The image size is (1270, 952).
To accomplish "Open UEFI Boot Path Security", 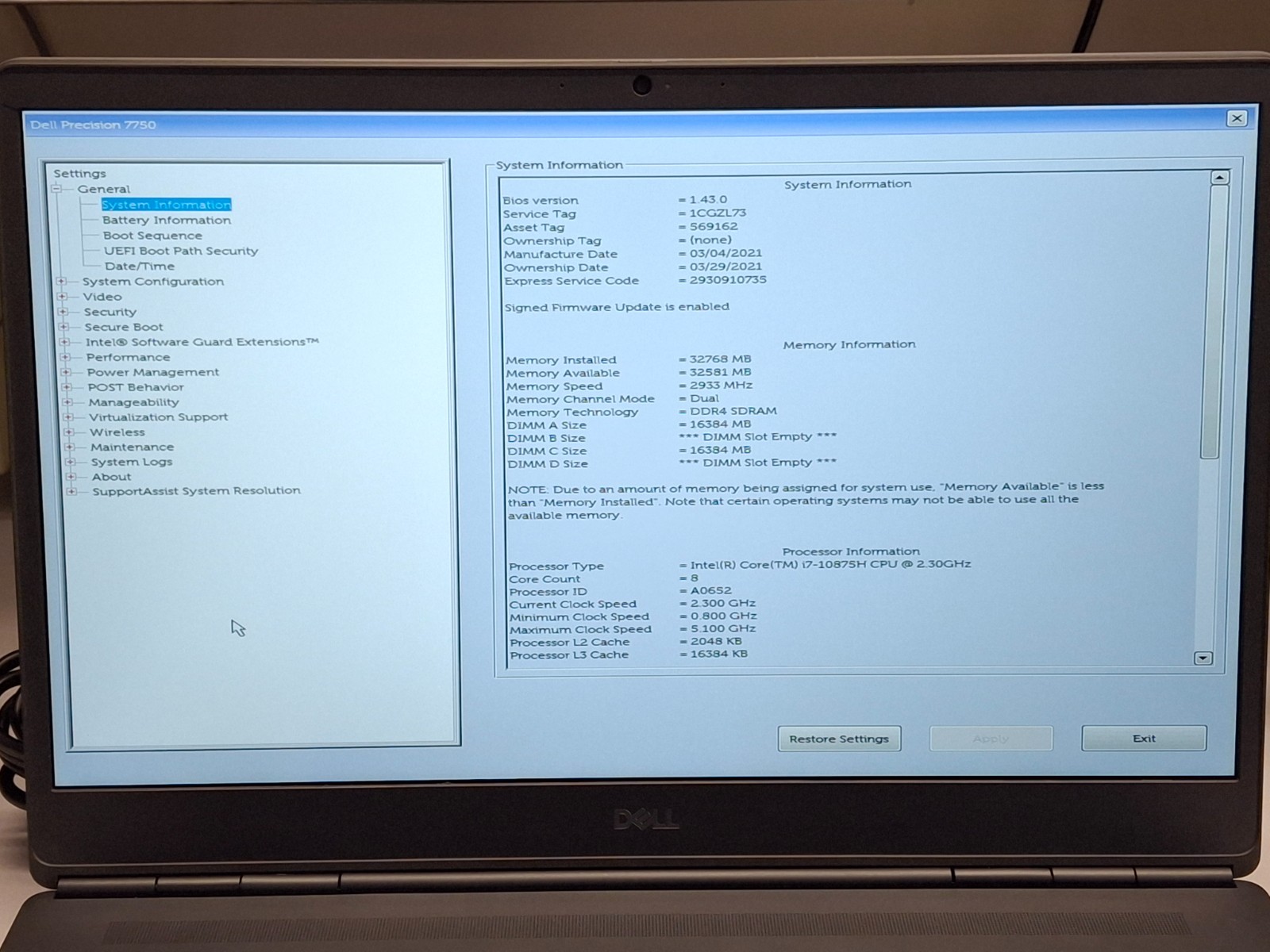I will coord(181,251).
